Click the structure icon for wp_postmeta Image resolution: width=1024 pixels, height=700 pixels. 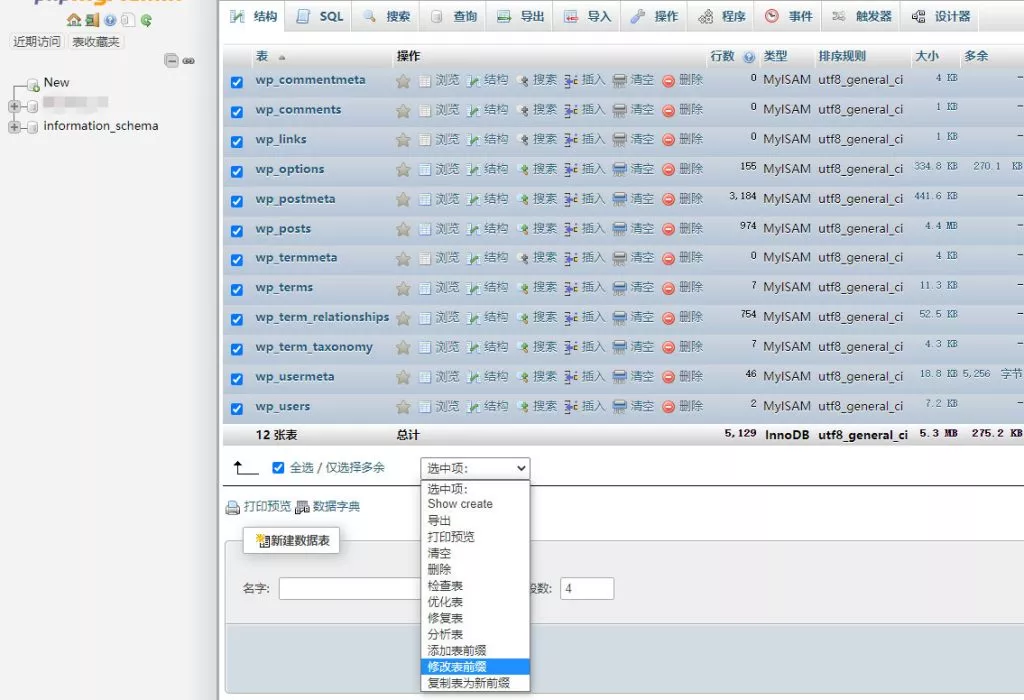tap(473, 200)
